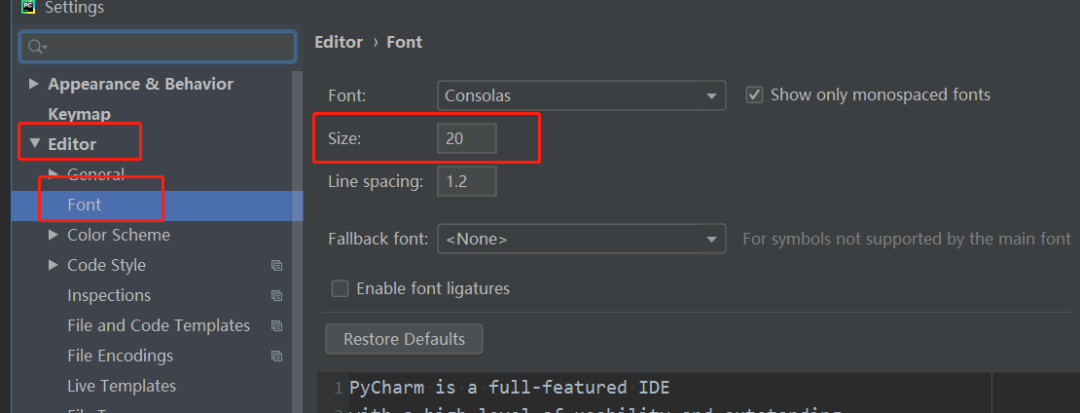Open File Encodings settings
The width and height of the screenshot is (1080, 413).
(120, 356)
